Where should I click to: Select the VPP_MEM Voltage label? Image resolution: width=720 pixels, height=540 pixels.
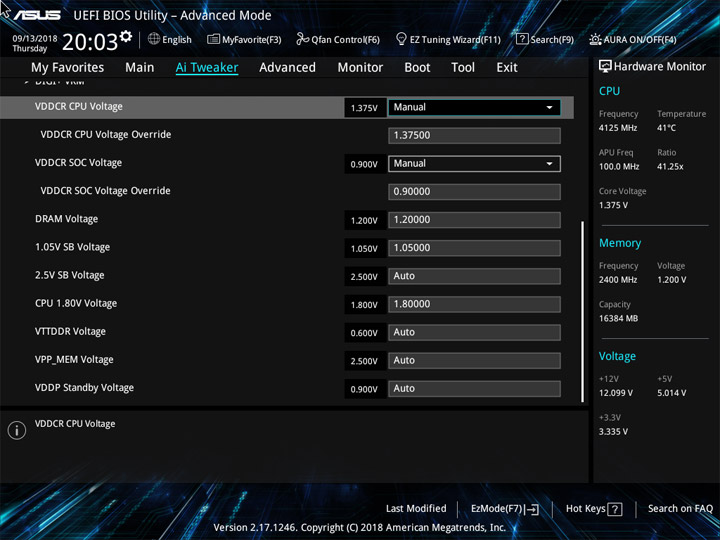pos(74,360)
